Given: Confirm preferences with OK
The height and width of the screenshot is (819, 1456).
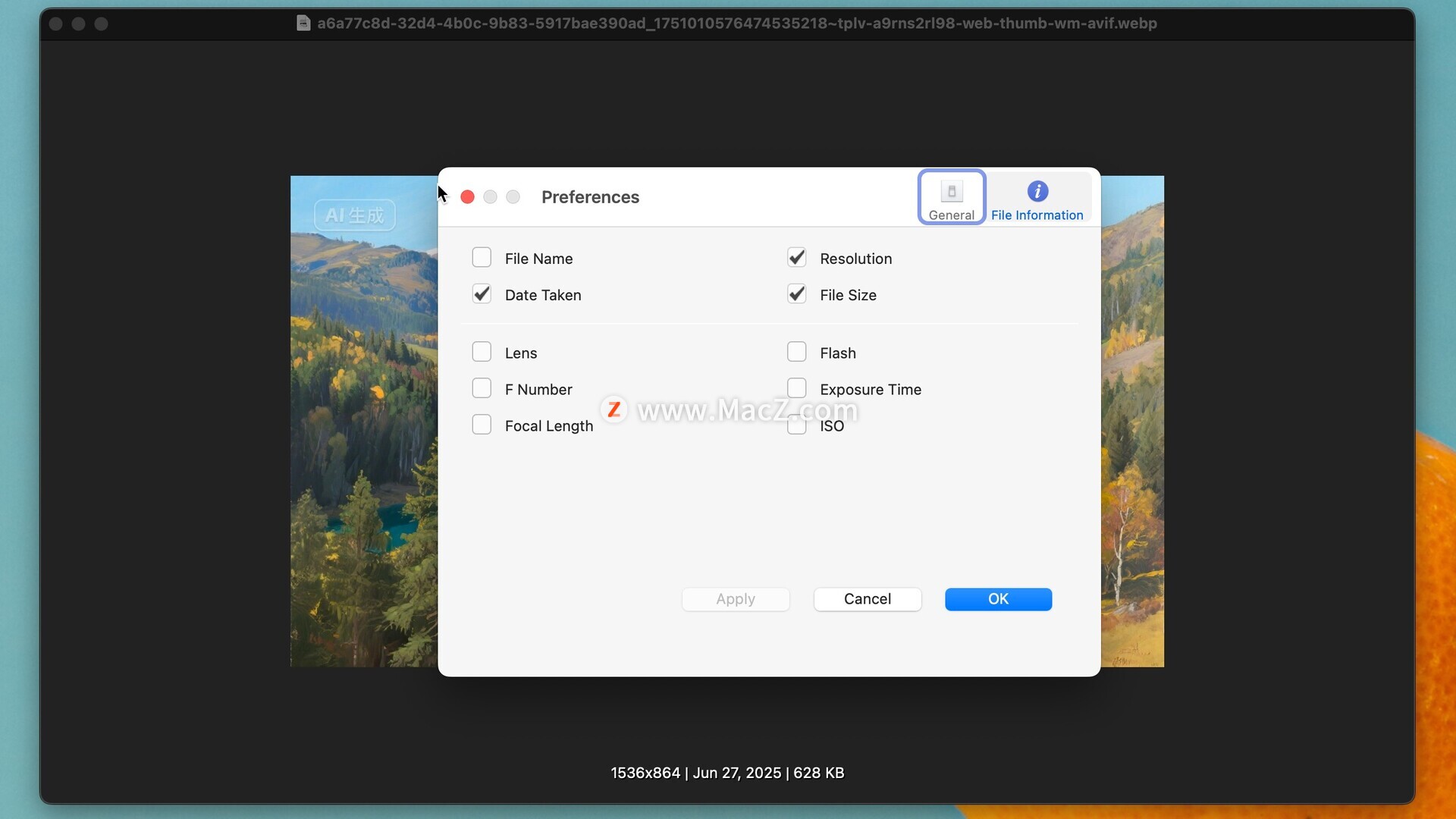Looking at the screenshot, I should 998,599.
